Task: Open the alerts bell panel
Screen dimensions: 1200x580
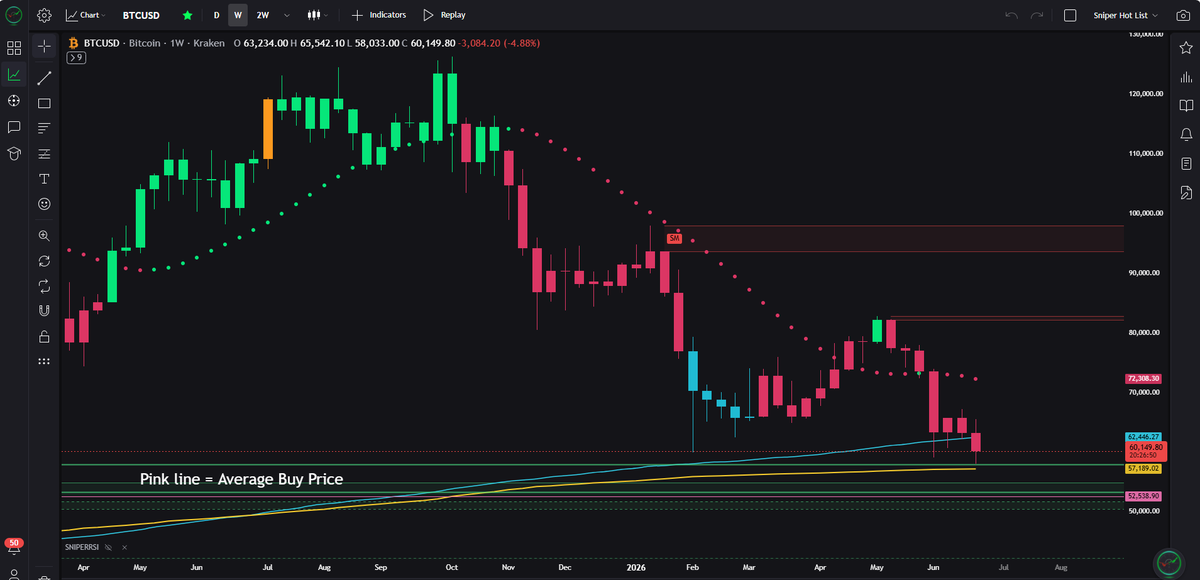Action: pyautogui.click(x=1185, y=134)
